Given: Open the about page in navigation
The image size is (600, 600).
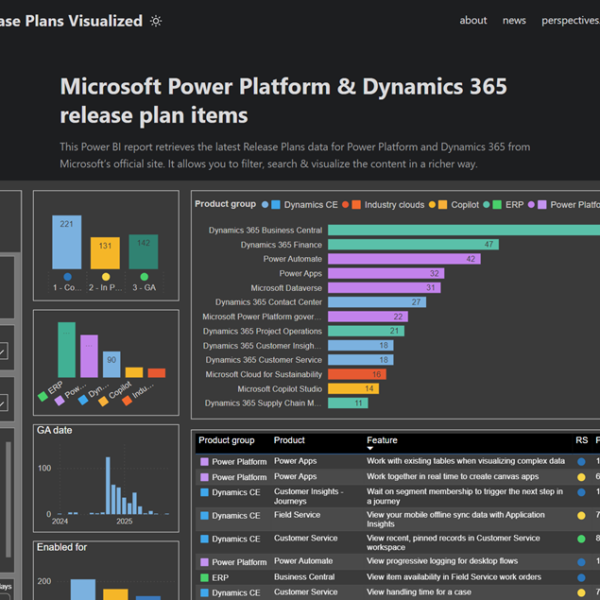Looking at the screenshot, I should point(473,20).
